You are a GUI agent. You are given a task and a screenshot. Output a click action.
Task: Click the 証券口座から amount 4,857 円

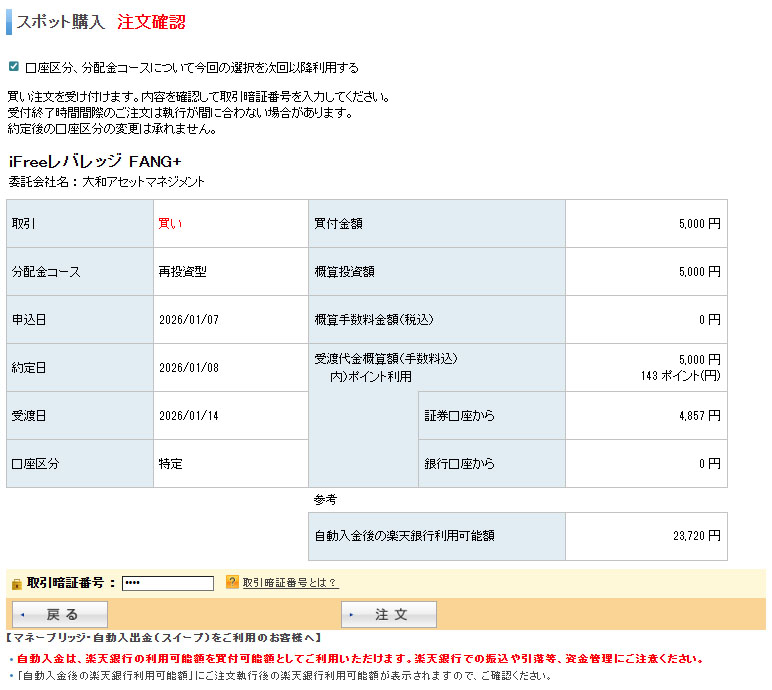tap(698, 416)
